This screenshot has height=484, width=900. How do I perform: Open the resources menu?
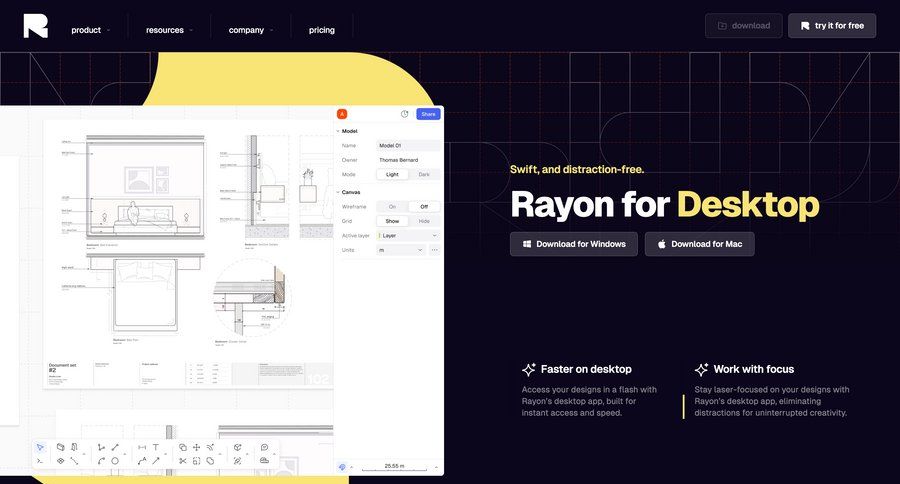[x=169, y=30]
